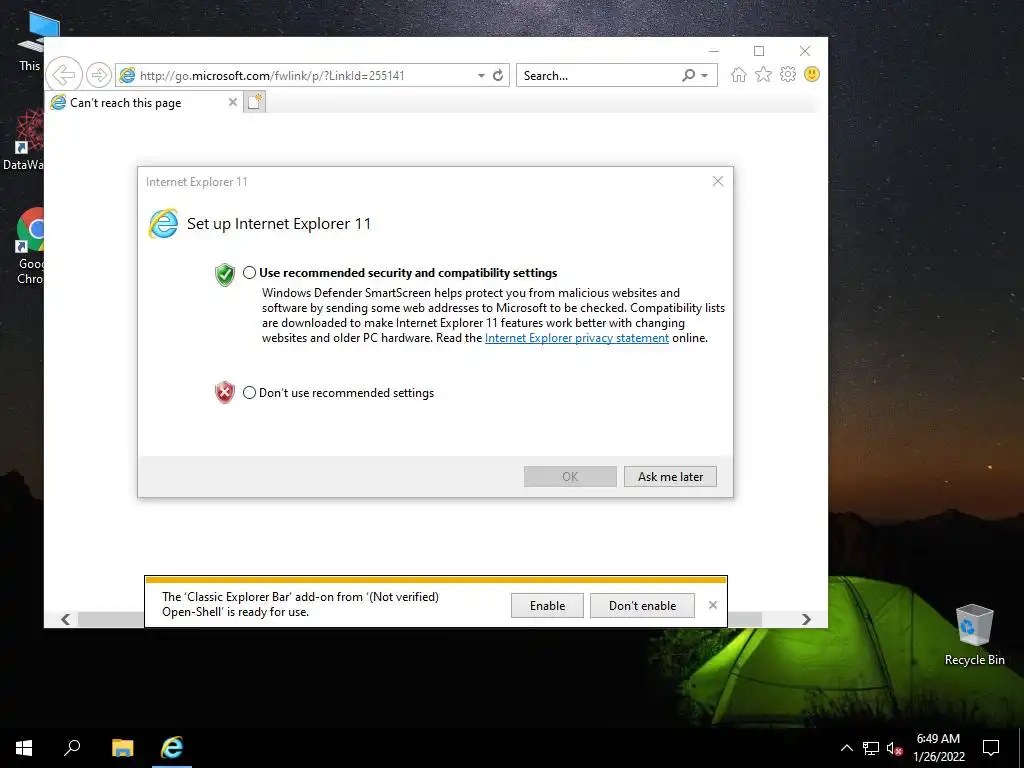Click the search magnifier in the search box
1024x768 pixels.
tap(688, 75)
